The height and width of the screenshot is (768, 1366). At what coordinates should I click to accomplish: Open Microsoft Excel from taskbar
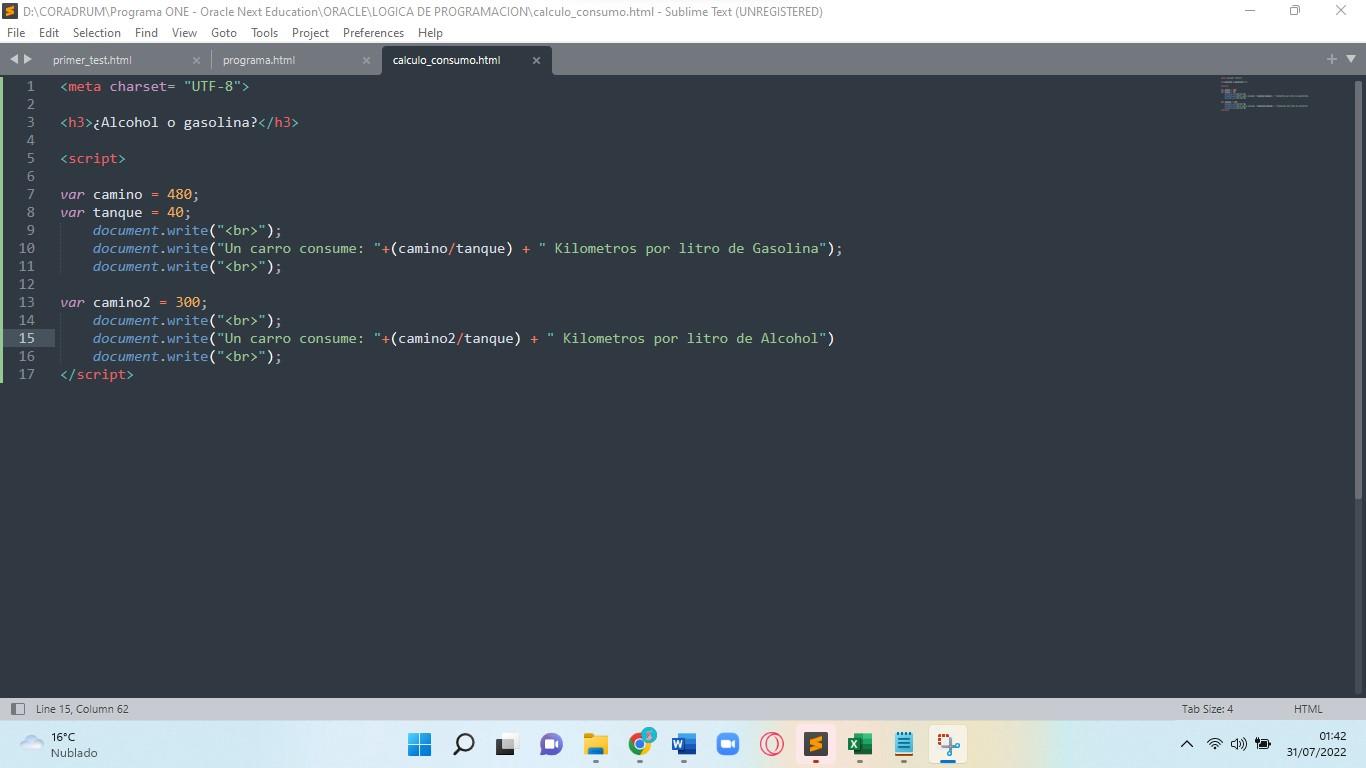[x=860, y=744]
